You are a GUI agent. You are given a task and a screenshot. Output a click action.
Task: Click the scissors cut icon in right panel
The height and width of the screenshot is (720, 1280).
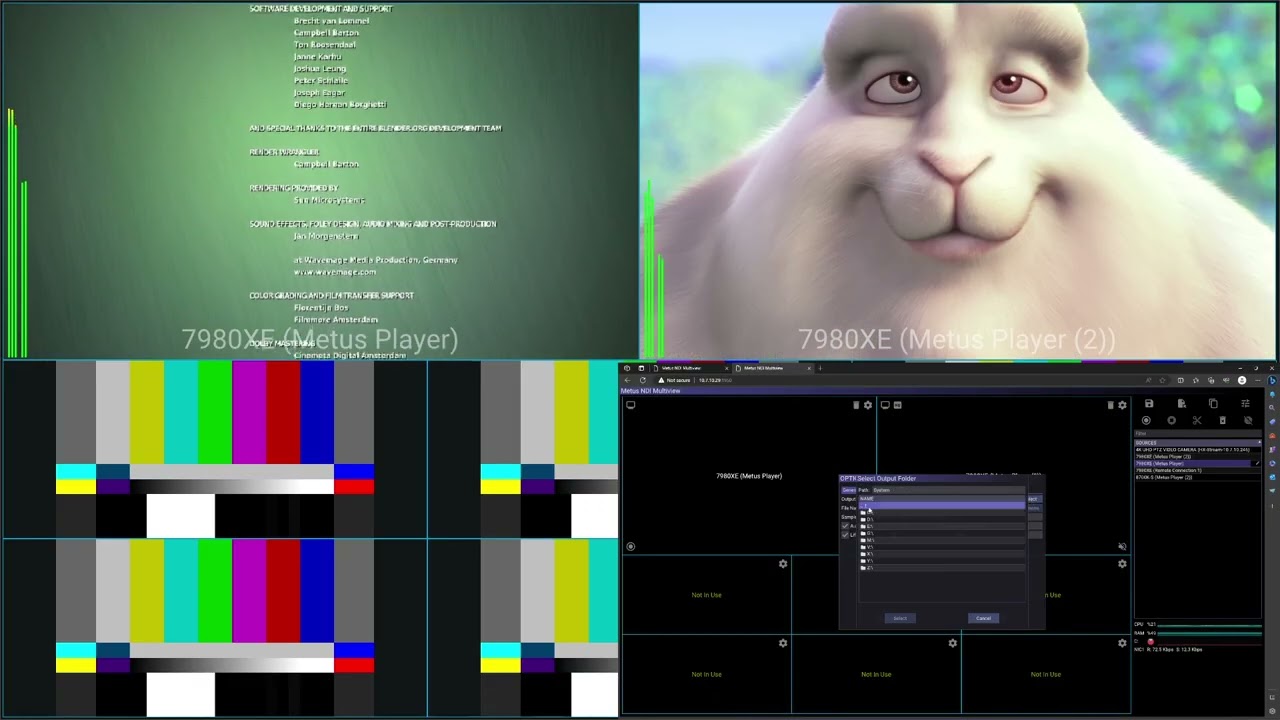(x=1197, y=420)
